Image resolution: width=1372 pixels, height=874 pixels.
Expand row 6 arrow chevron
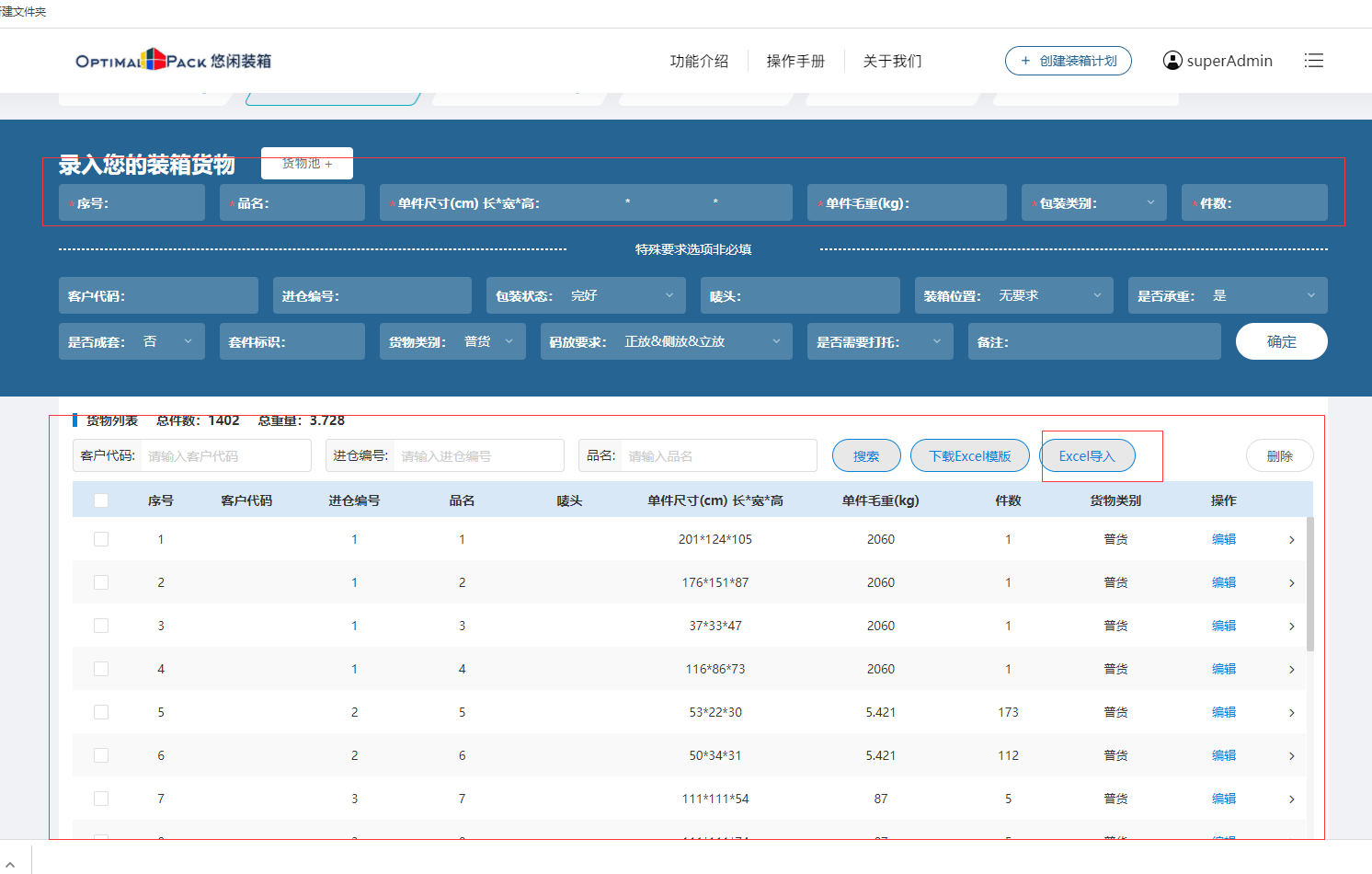(1291, 756)
